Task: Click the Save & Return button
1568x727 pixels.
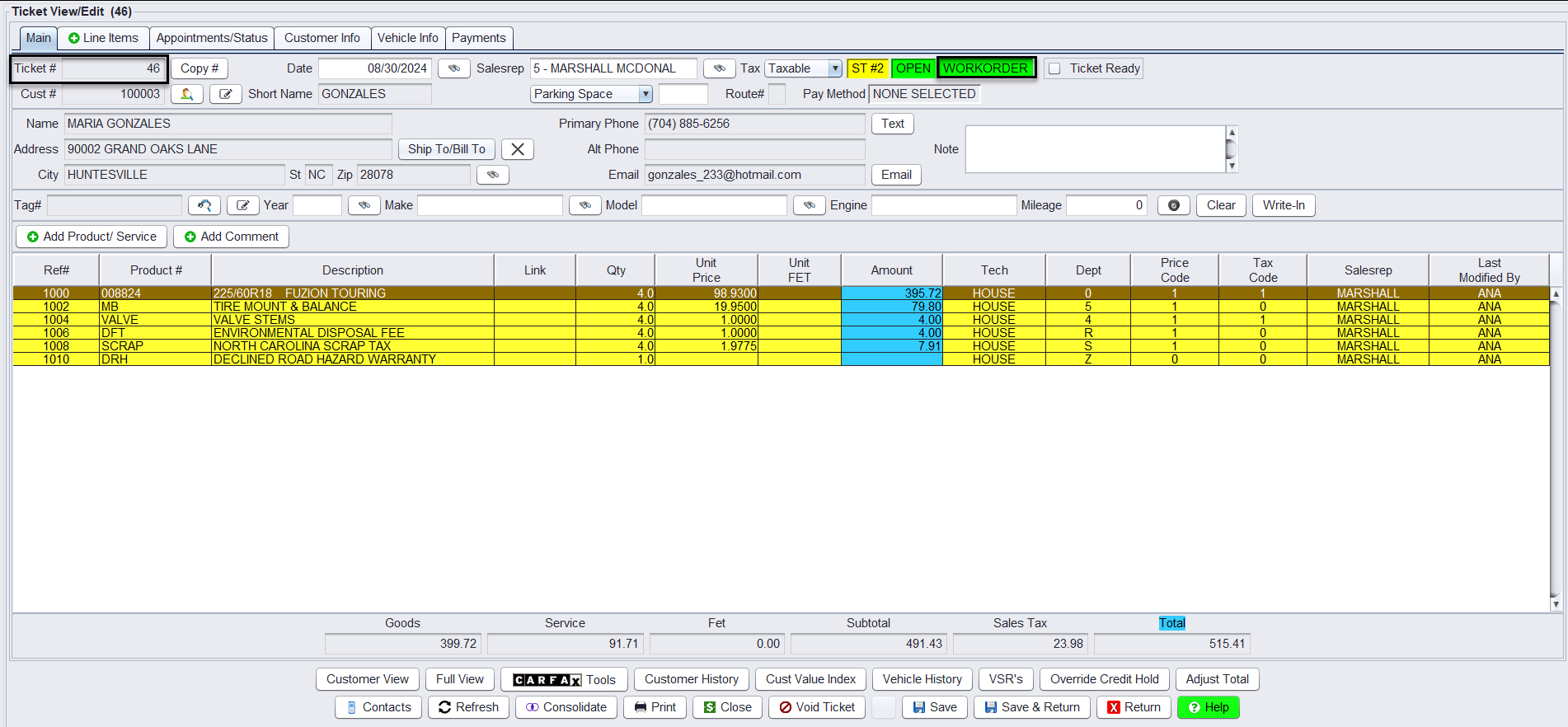Action: 1031,707
